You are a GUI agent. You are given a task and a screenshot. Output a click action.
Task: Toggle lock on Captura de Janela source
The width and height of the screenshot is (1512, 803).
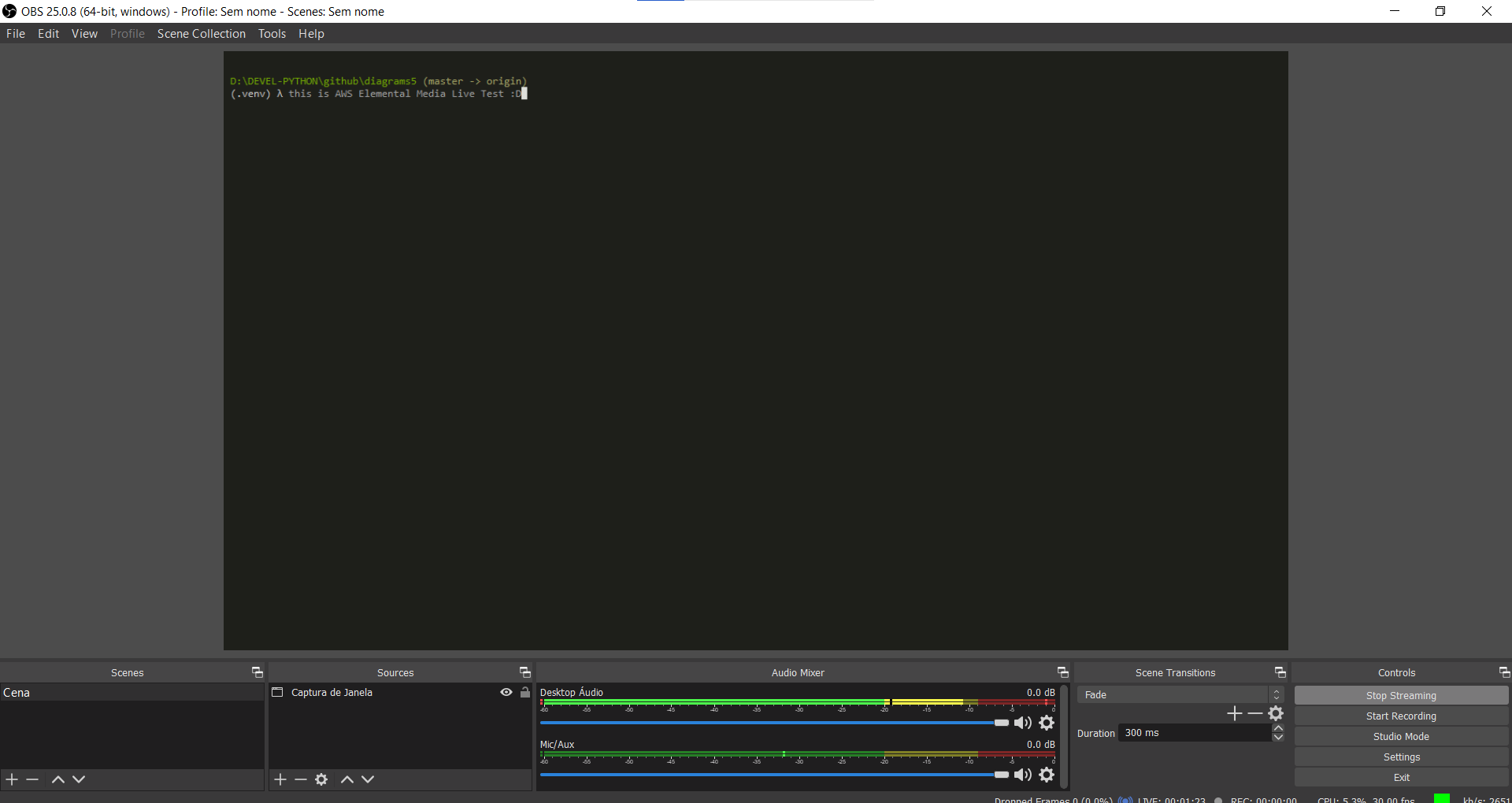click(525, 692)
